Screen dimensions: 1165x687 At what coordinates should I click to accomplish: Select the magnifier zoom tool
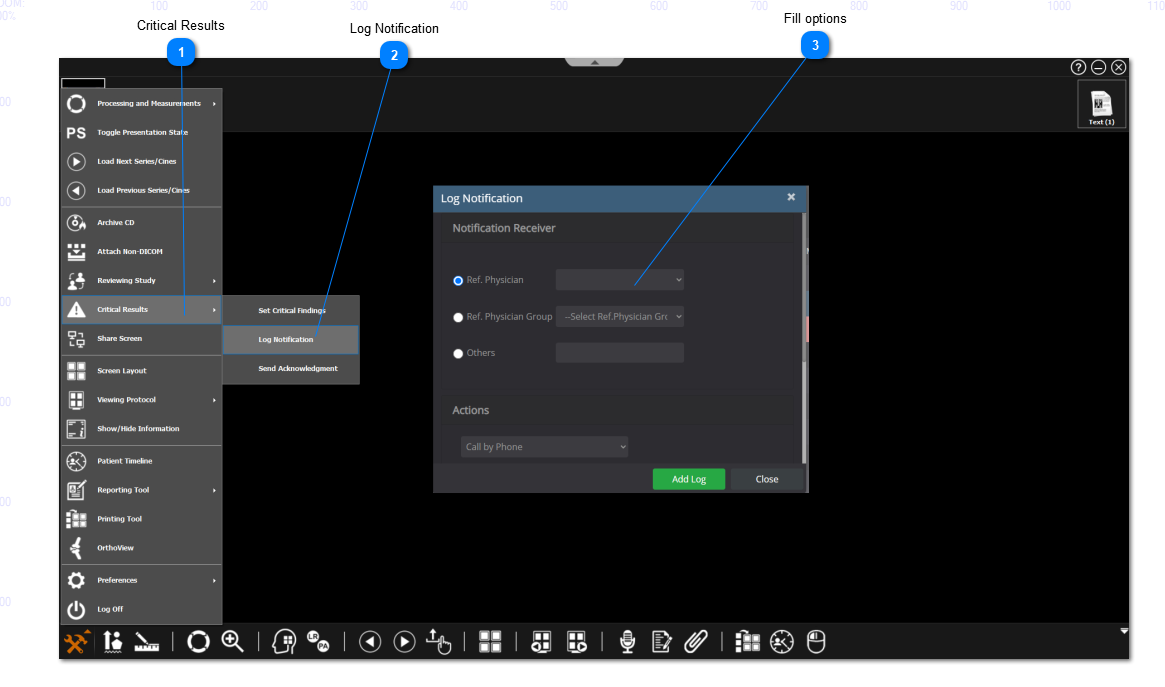(x=233, y=642)
